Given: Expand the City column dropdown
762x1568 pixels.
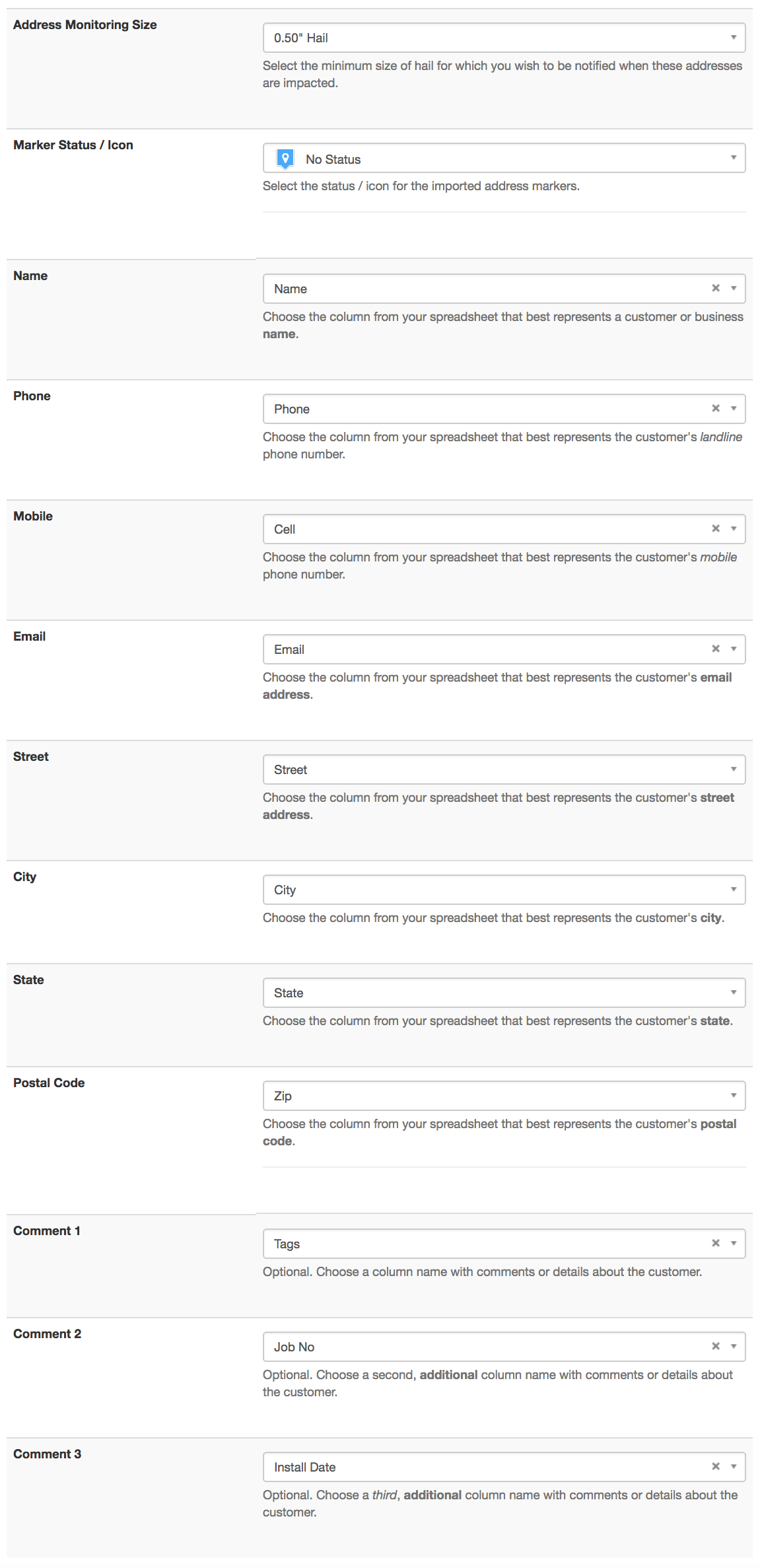Looking at the screenshot, I should 504,890.
